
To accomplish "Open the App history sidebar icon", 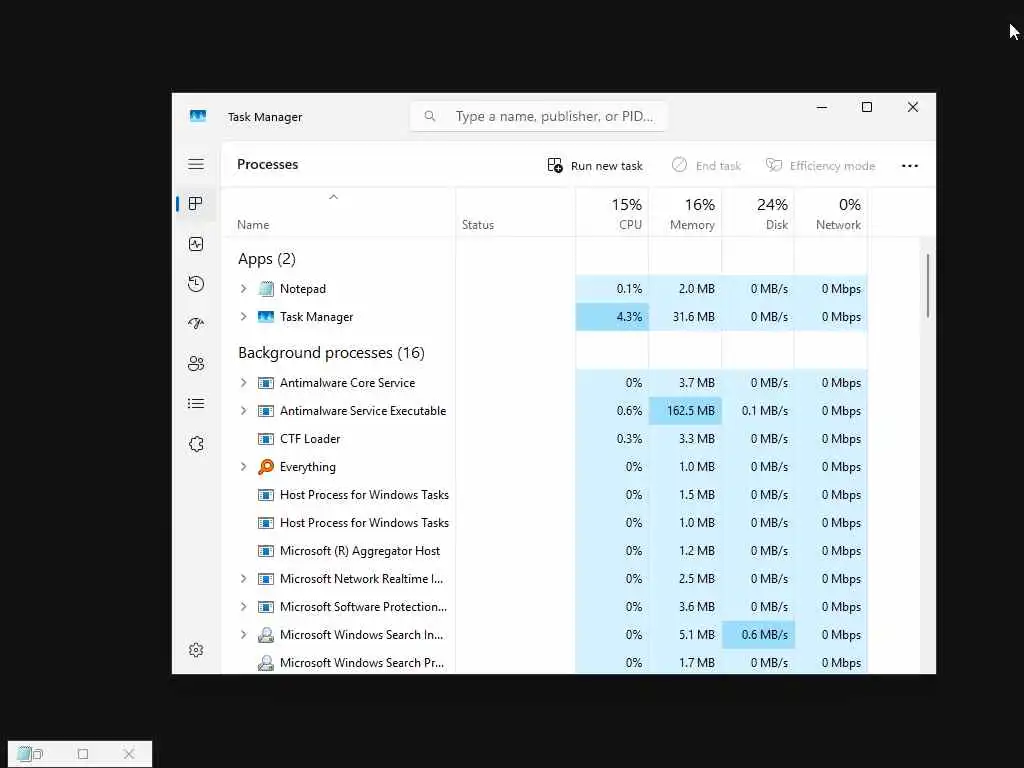I will click(x=196, y=283).
